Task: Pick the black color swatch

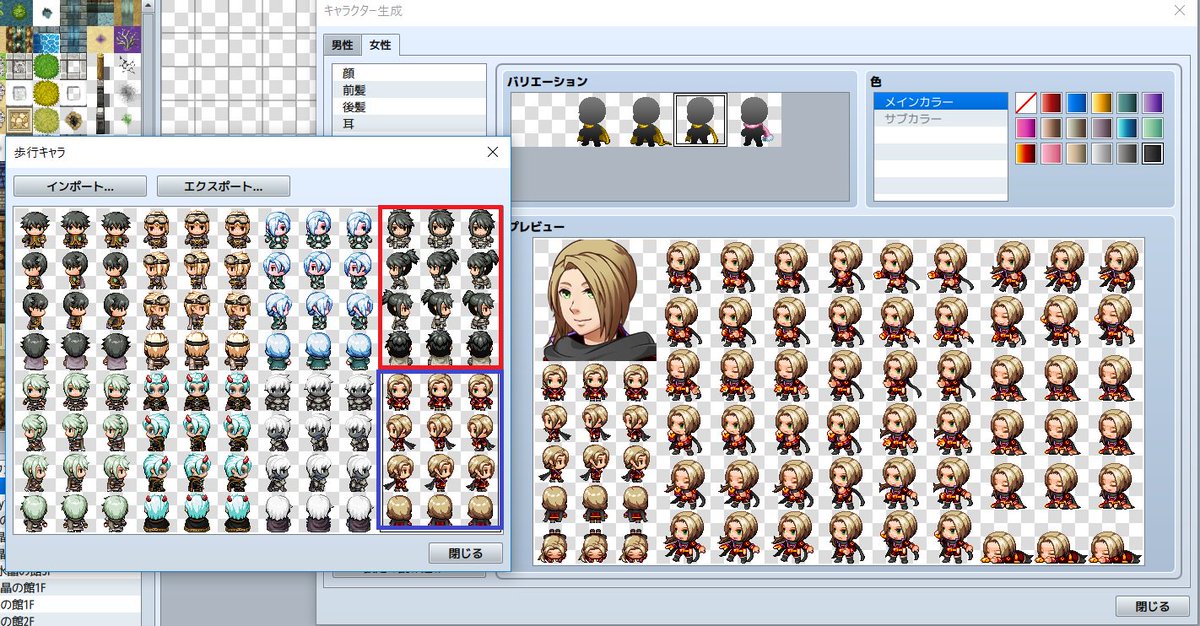Action: pyautogui.click(x=1153, y=154)
